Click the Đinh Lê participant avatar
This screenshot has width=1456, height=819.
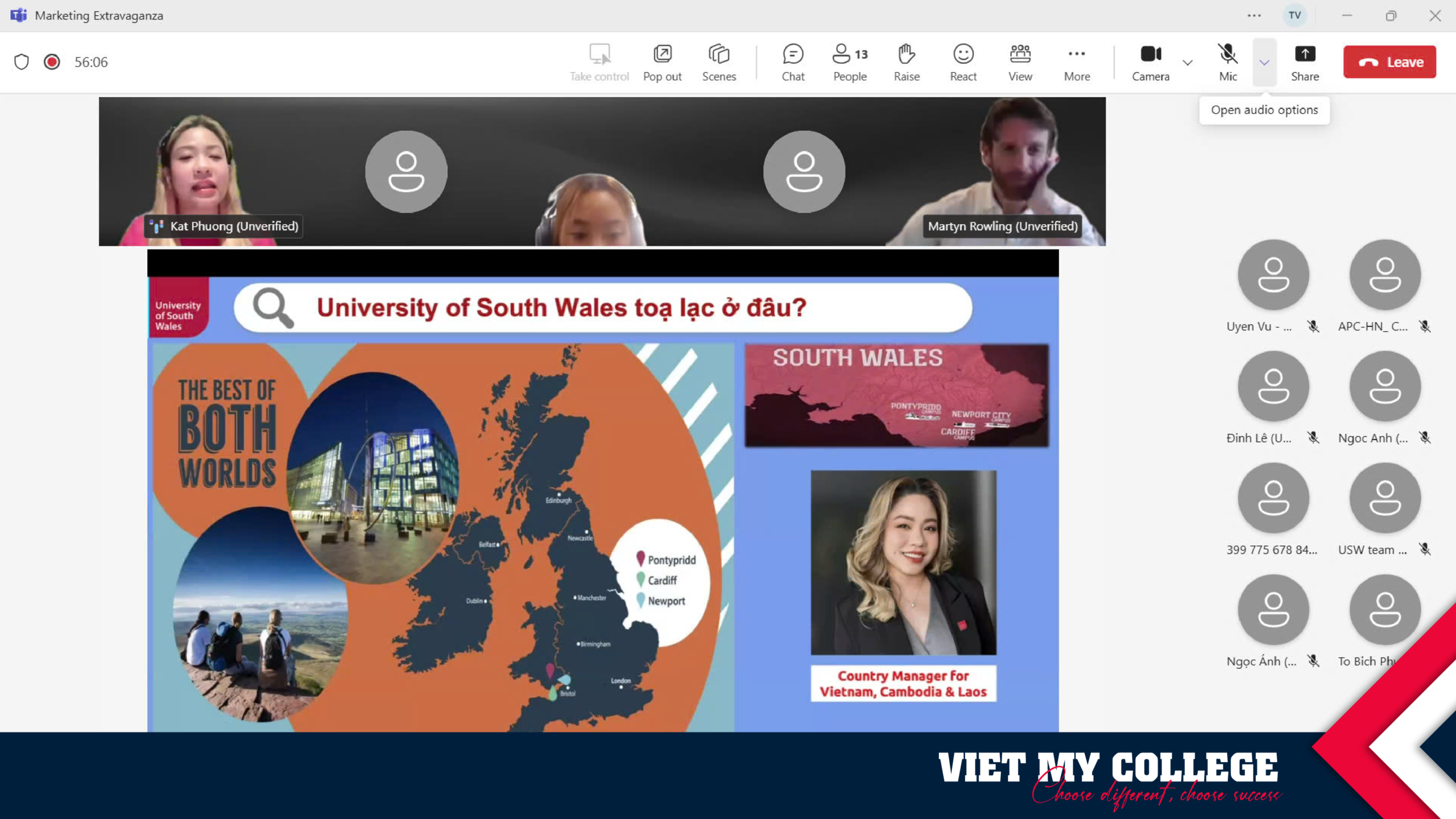[1273, 386]
